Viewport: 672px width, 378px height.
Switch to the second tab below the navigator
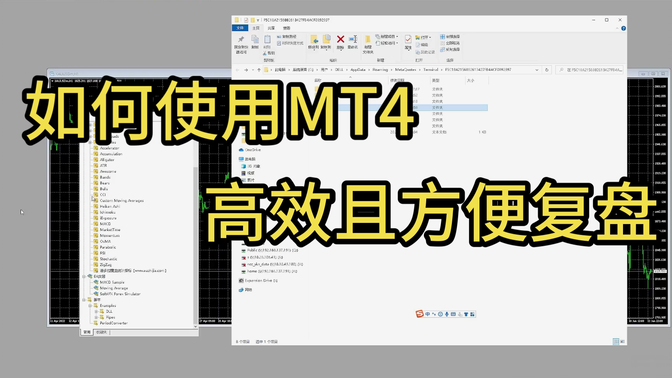(102, 332)
